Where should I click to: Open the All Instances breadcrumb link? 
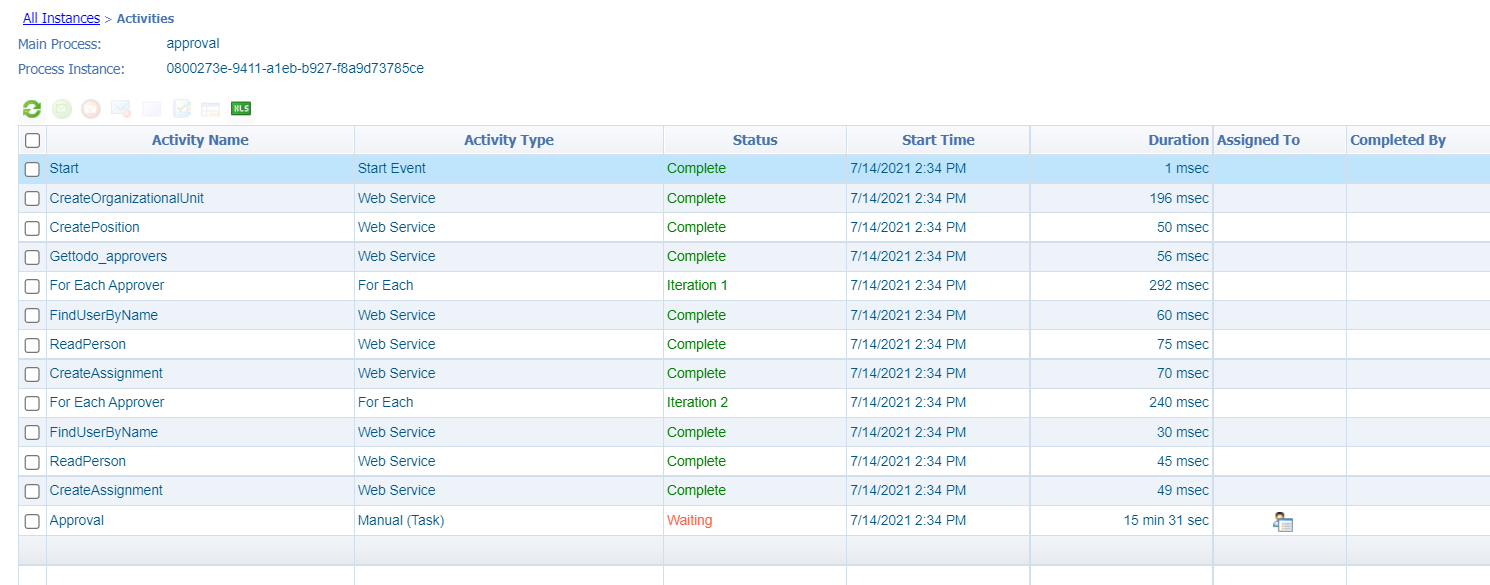coord(61,18)
